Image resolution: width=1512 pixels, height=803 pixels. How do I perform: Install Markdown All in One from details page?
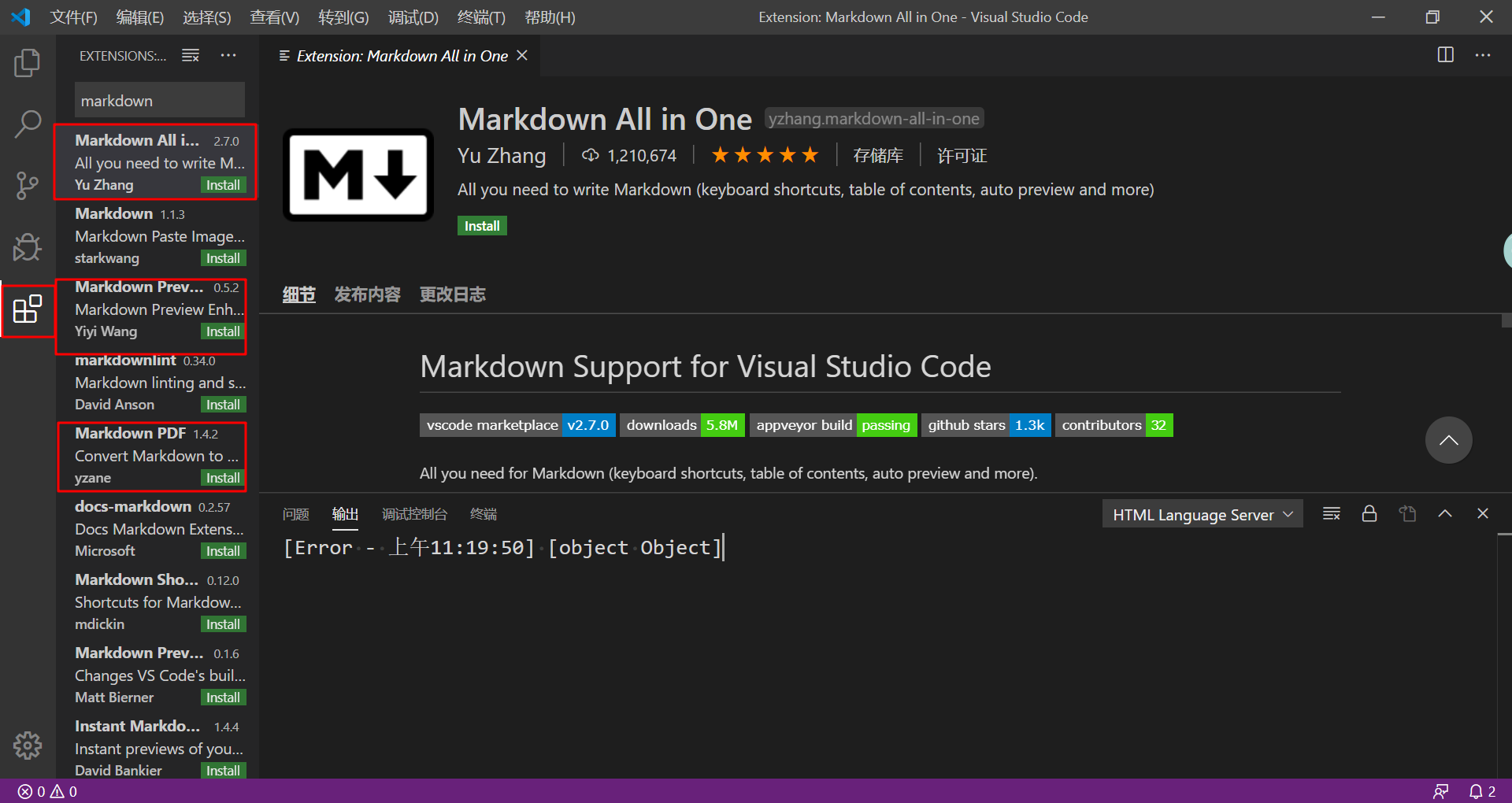coord(482,226)
